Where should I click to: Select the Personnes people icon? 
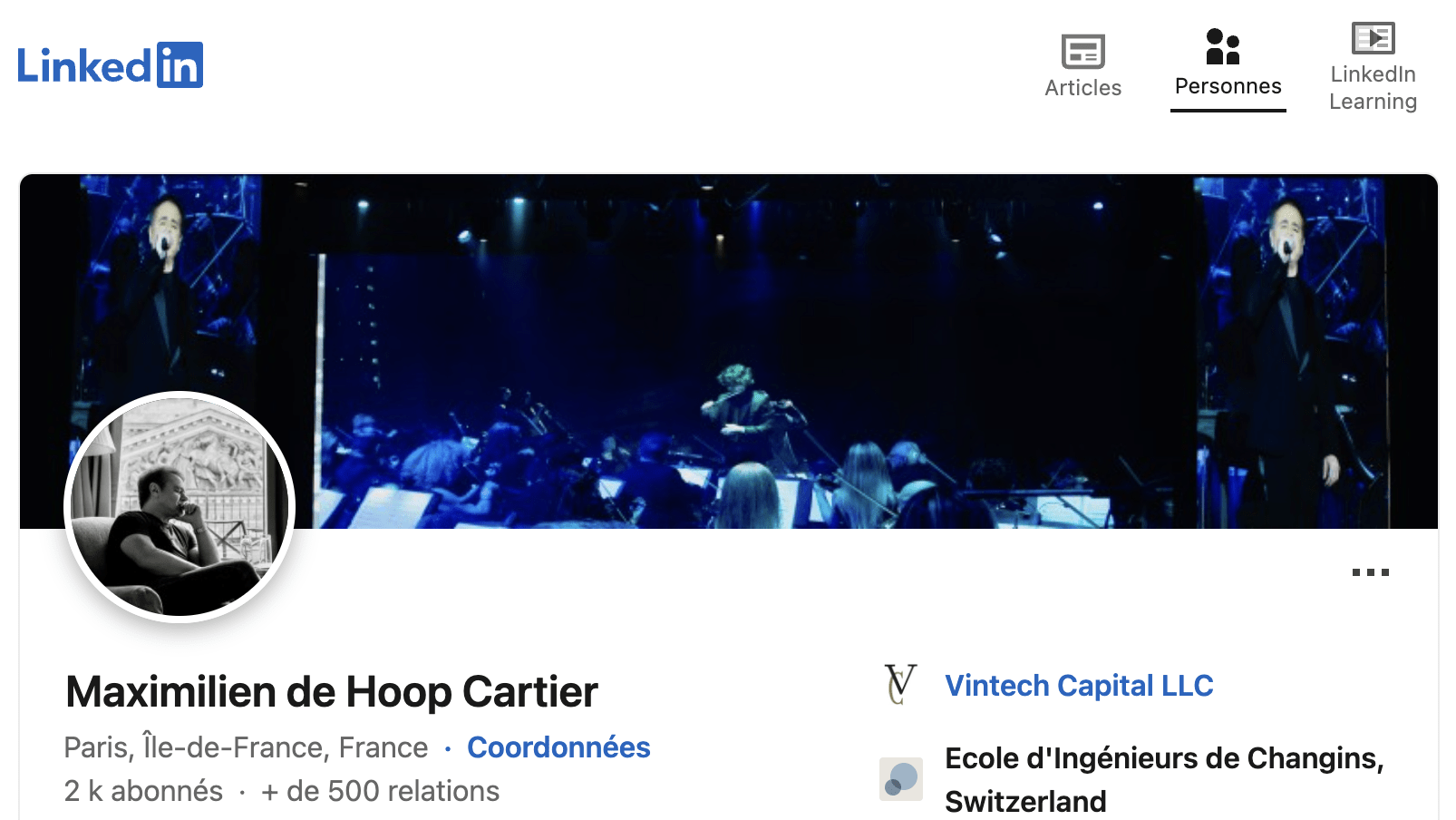click(1223, 47)
